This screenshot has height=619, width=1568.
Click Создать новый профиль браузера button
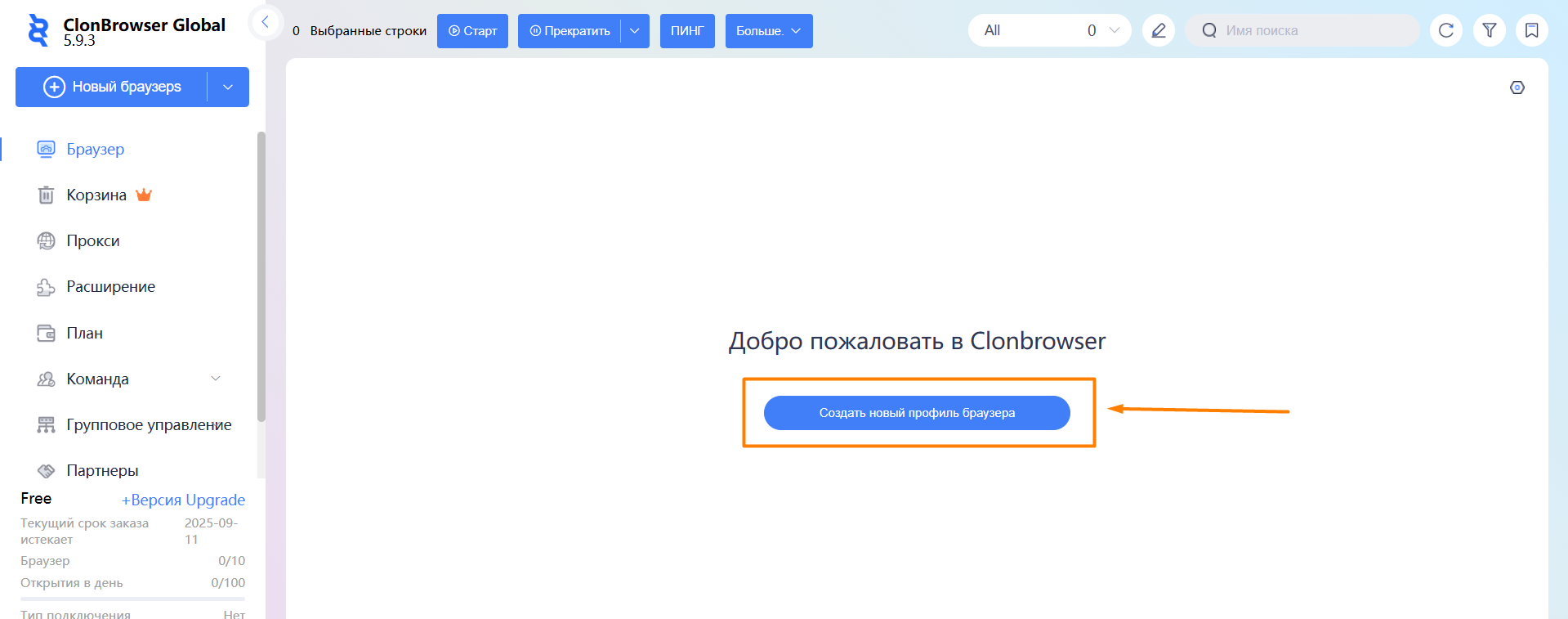tap(917, 413)
